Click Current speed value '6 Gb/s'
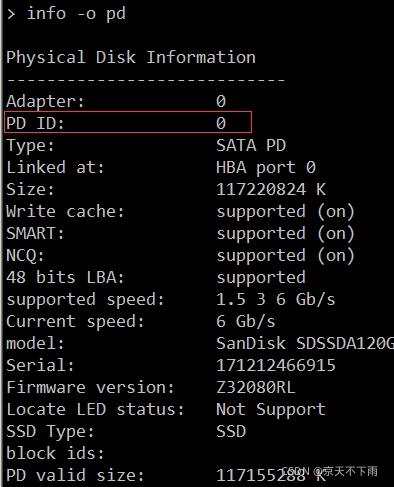 (x=246, y=321)
